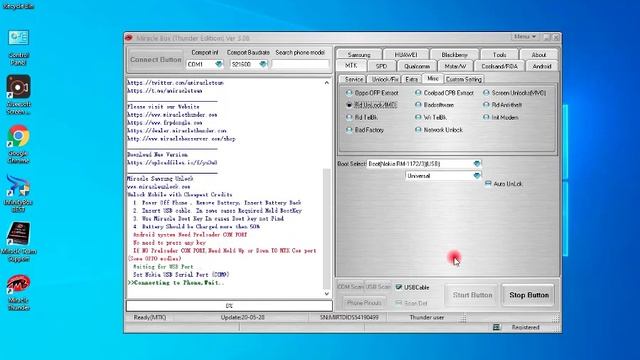The height and width of the screenshot is (360, 640).
Task: Open the Custom Setting sub-tab
Action: point(464,79)
